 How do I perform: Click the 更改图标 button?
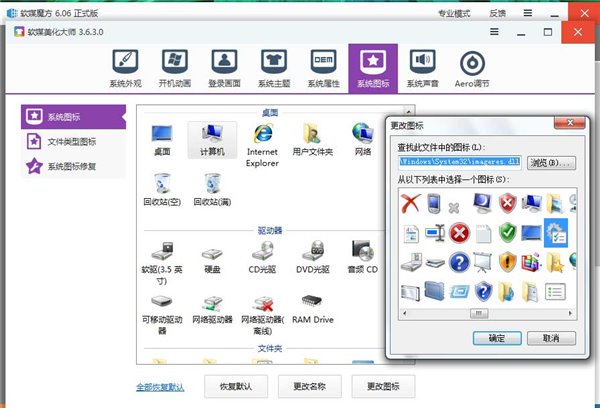(383, 387)
